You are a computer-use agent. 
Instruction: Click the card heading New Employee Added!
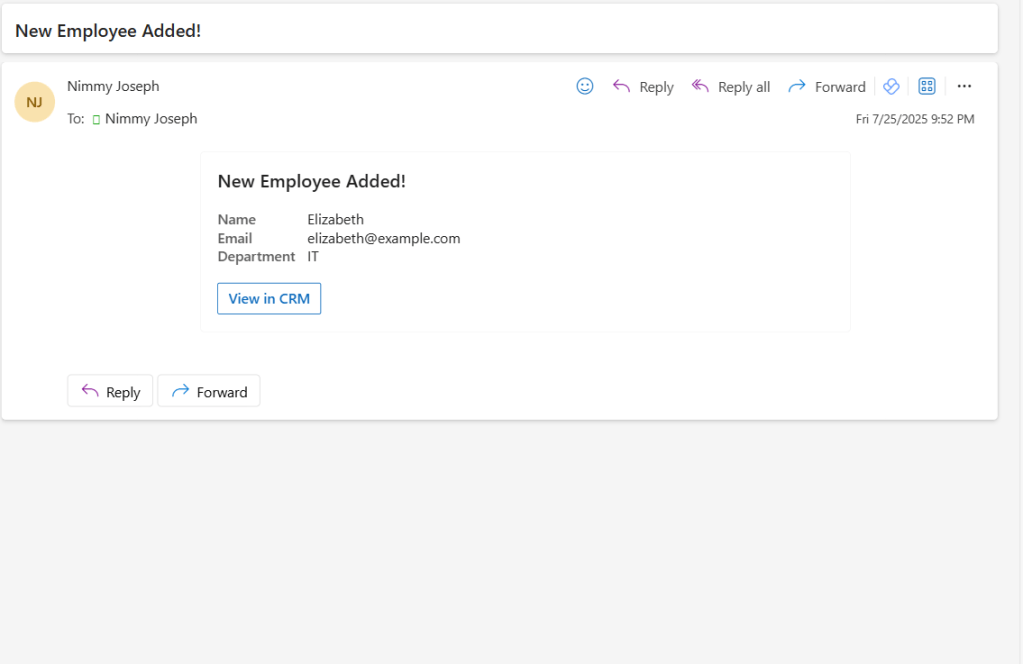[x=311, y=181]
